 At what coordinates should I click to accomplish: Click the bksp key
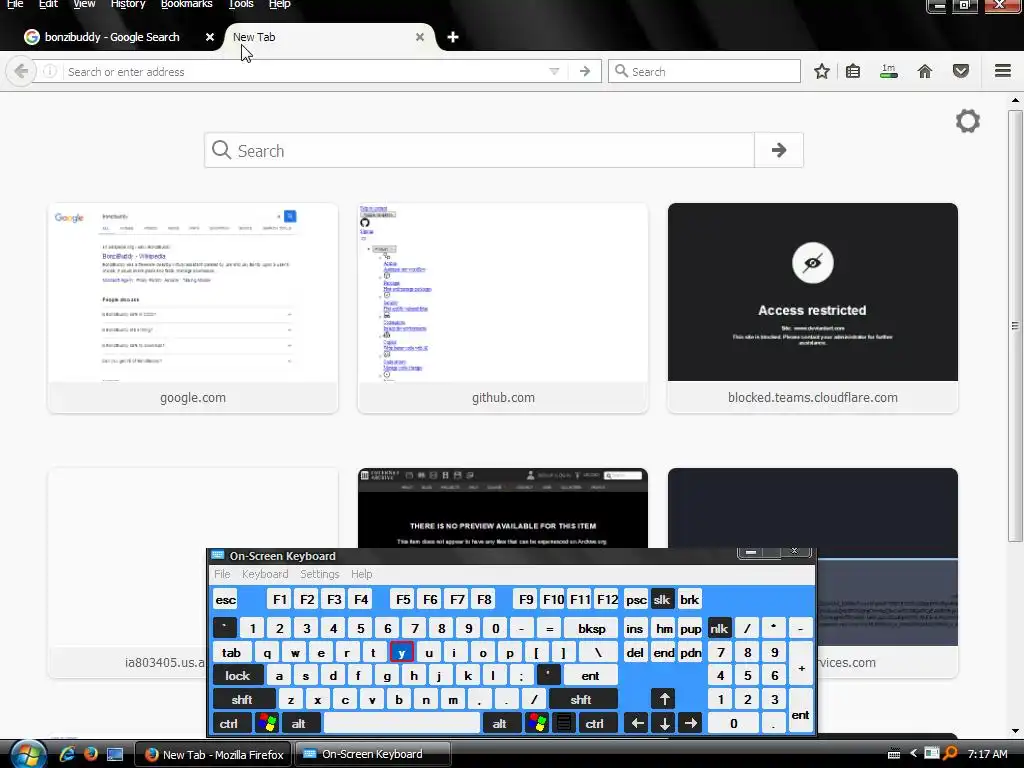(591, 628)
